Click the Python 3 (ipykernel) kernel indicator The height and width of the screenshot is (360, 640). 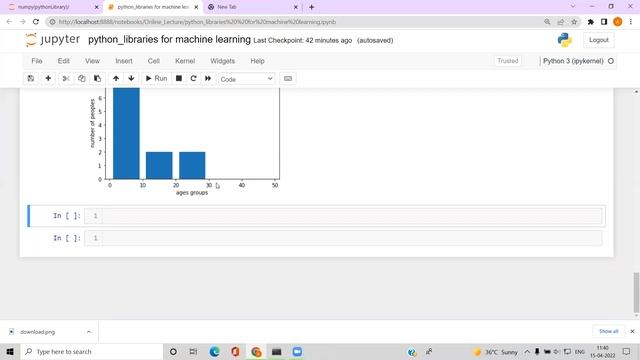573,61
